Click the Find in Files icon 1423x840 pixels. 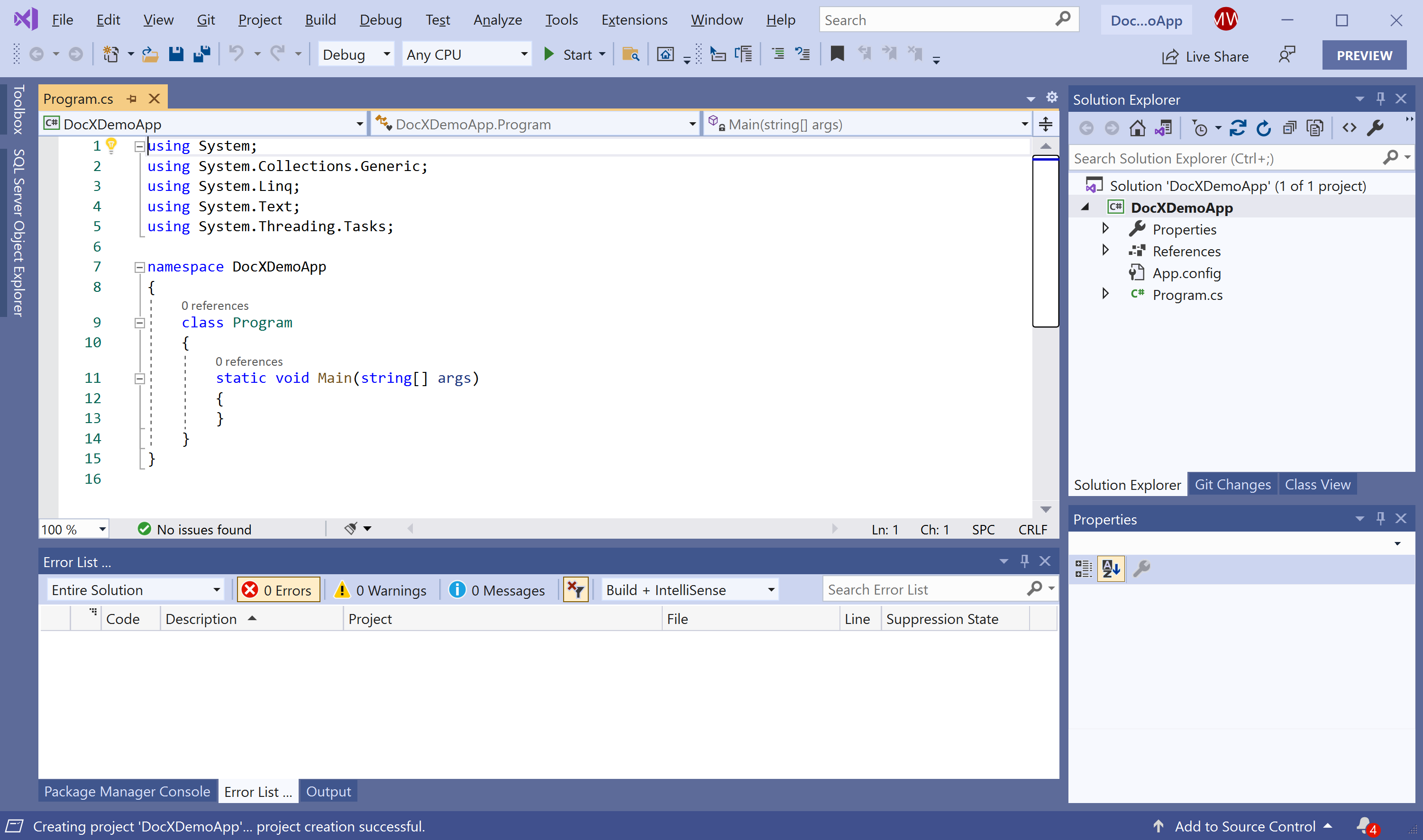630,54
